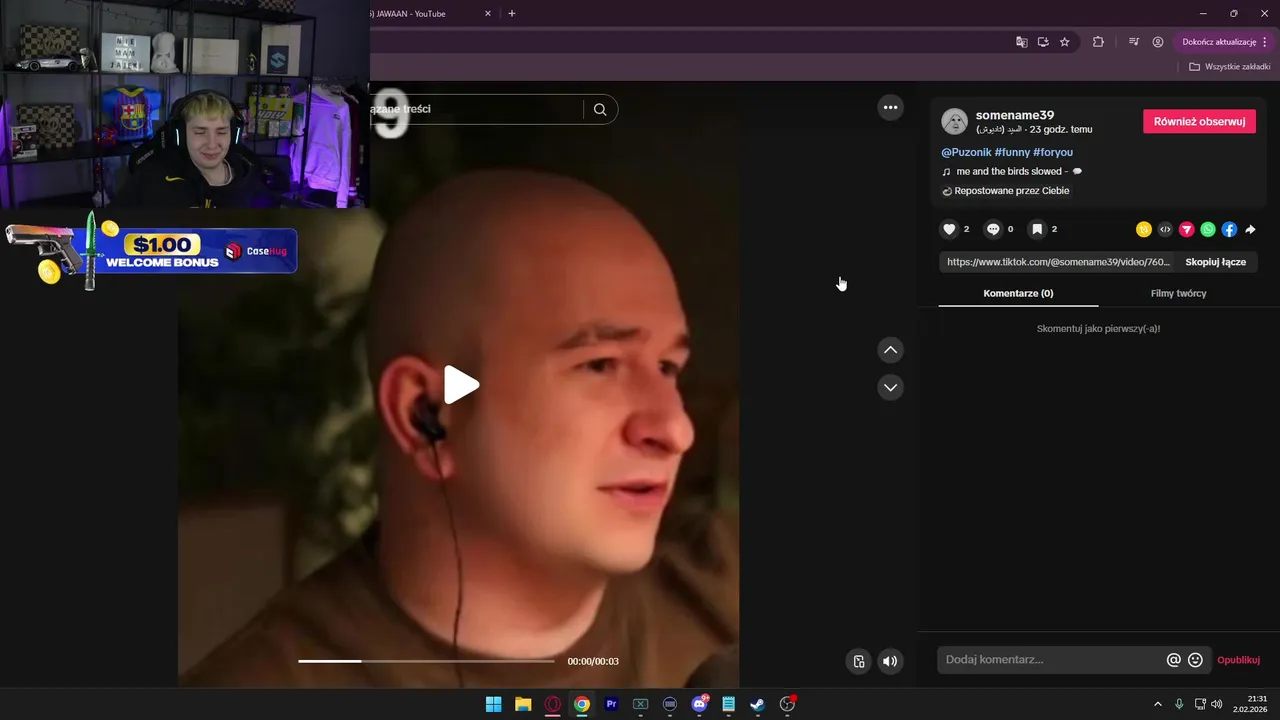Open Chrome profile avatar icon
This screenshot has height=720, width=1280.
[1158, 42]
